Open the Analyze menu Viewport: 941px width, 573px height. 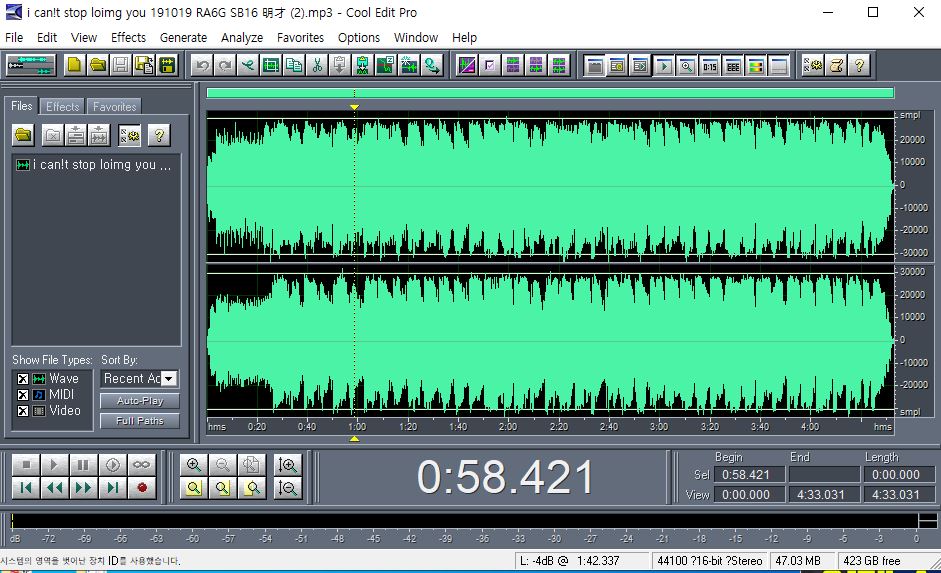(241, 37)
